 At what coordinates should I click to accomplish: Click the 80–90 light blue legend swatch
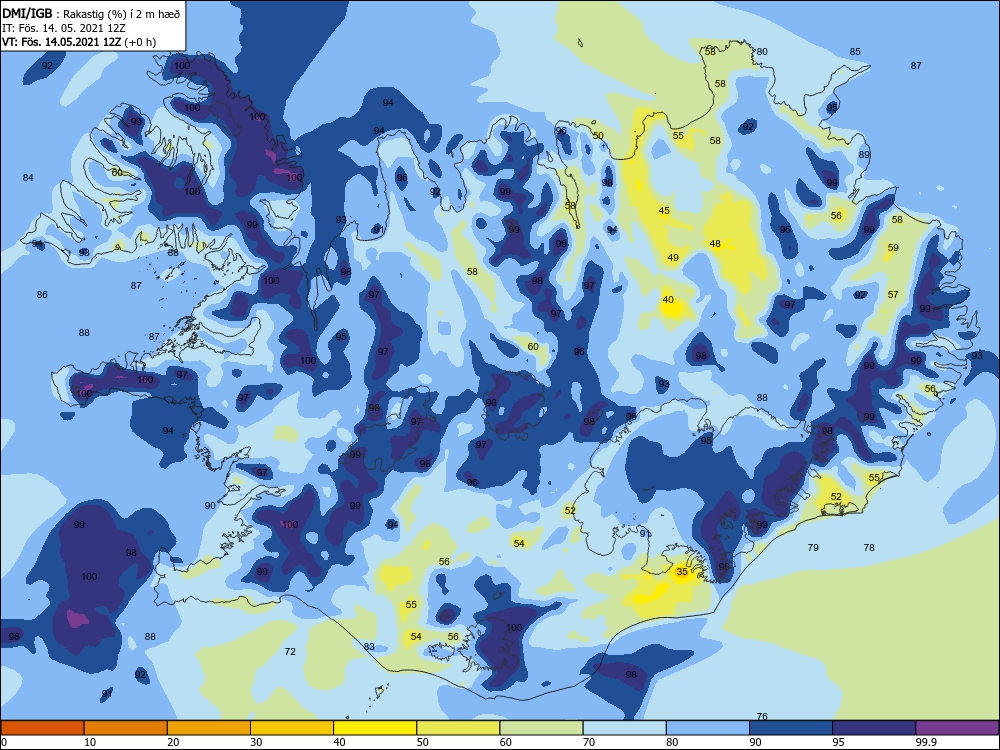coord(708,728)
